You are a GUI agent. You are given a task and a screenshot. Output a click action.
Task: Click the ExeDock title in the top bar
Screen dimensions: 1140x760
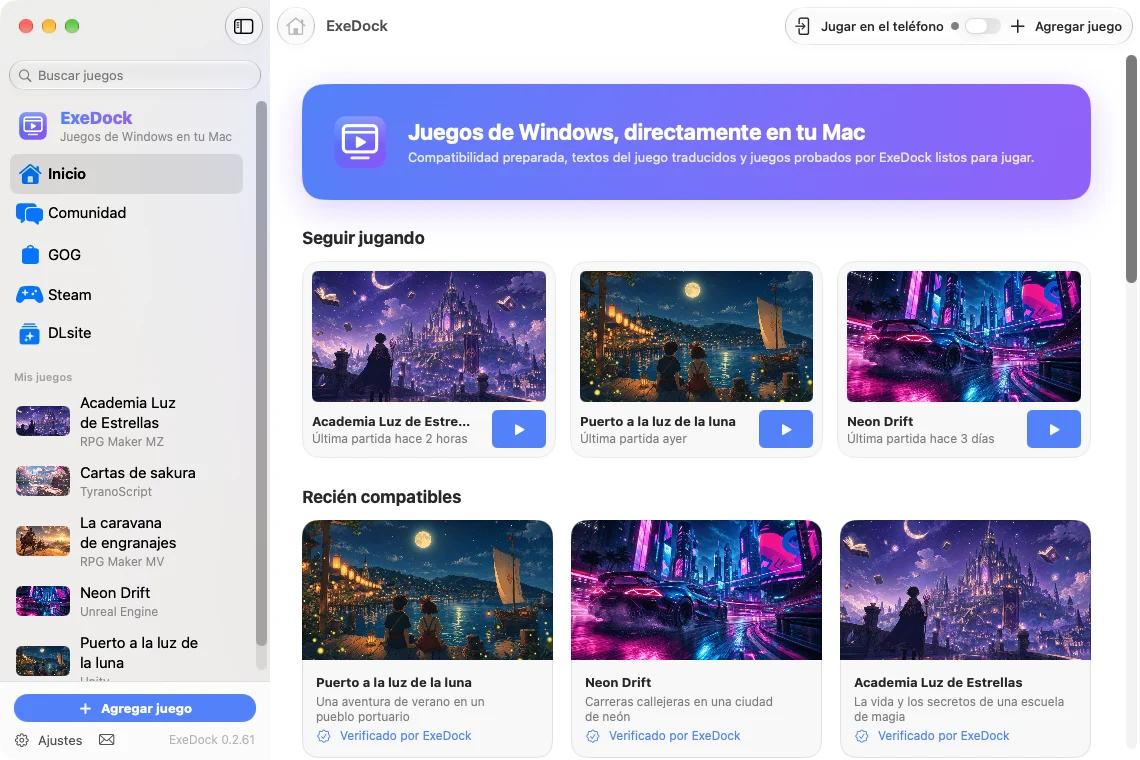[x=357, y=26]
